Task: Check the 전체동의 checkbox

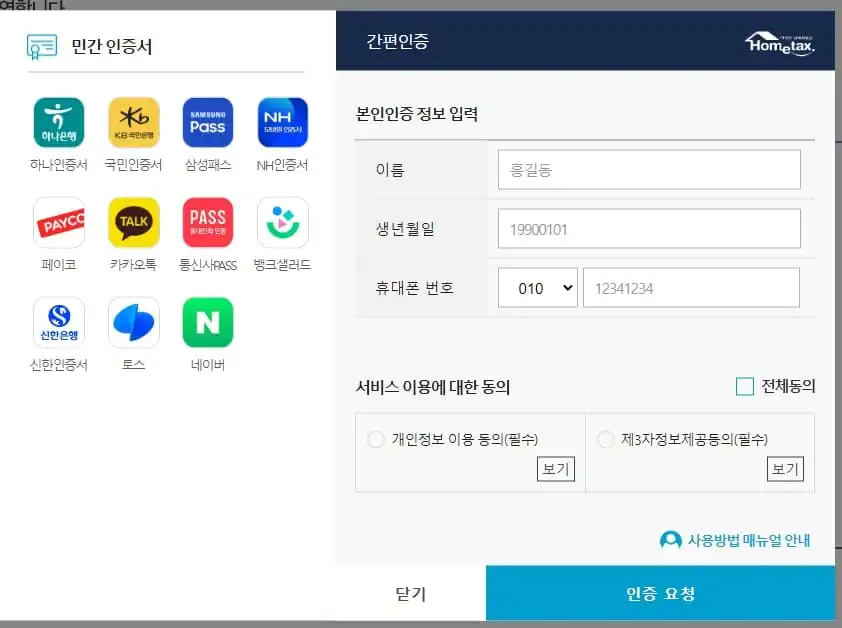Action: (x=745, y=385)
